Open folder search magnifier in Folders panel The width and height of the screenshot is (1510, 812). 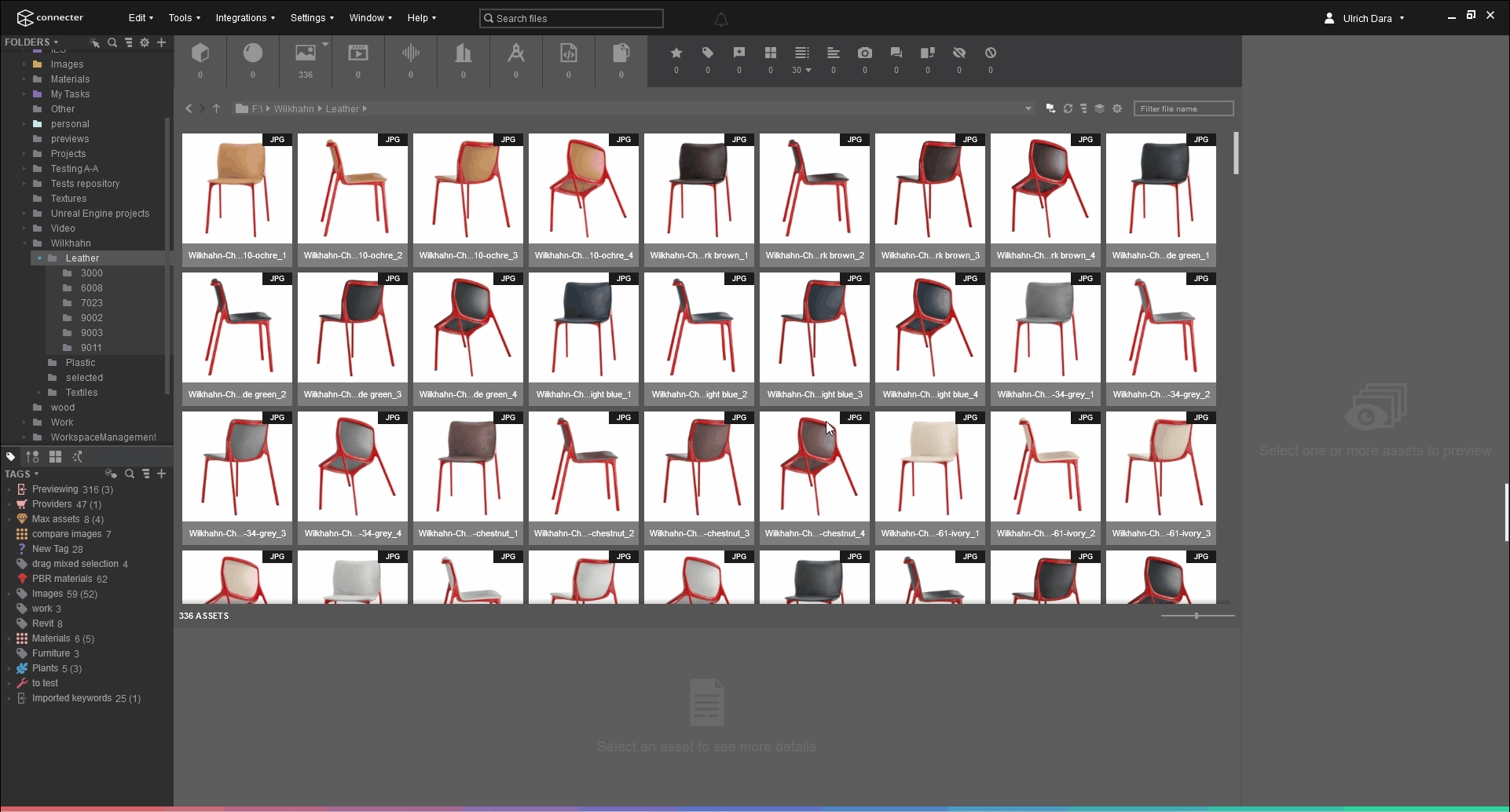[112, 42]
